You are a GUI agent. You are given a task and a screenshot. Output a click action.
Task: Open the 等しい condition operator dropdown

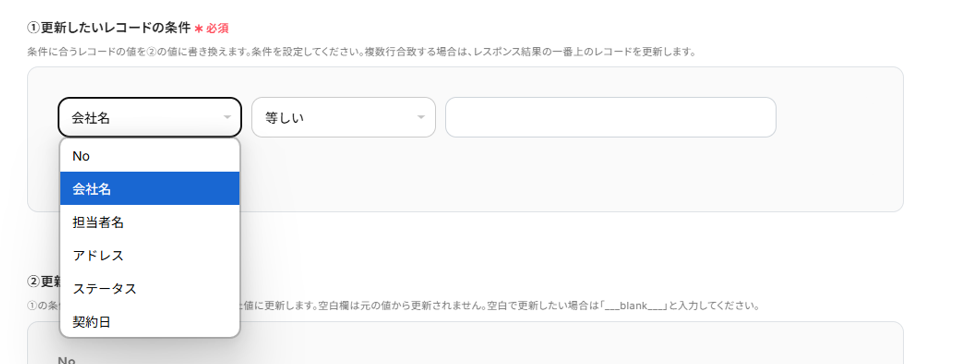[343, 117]
